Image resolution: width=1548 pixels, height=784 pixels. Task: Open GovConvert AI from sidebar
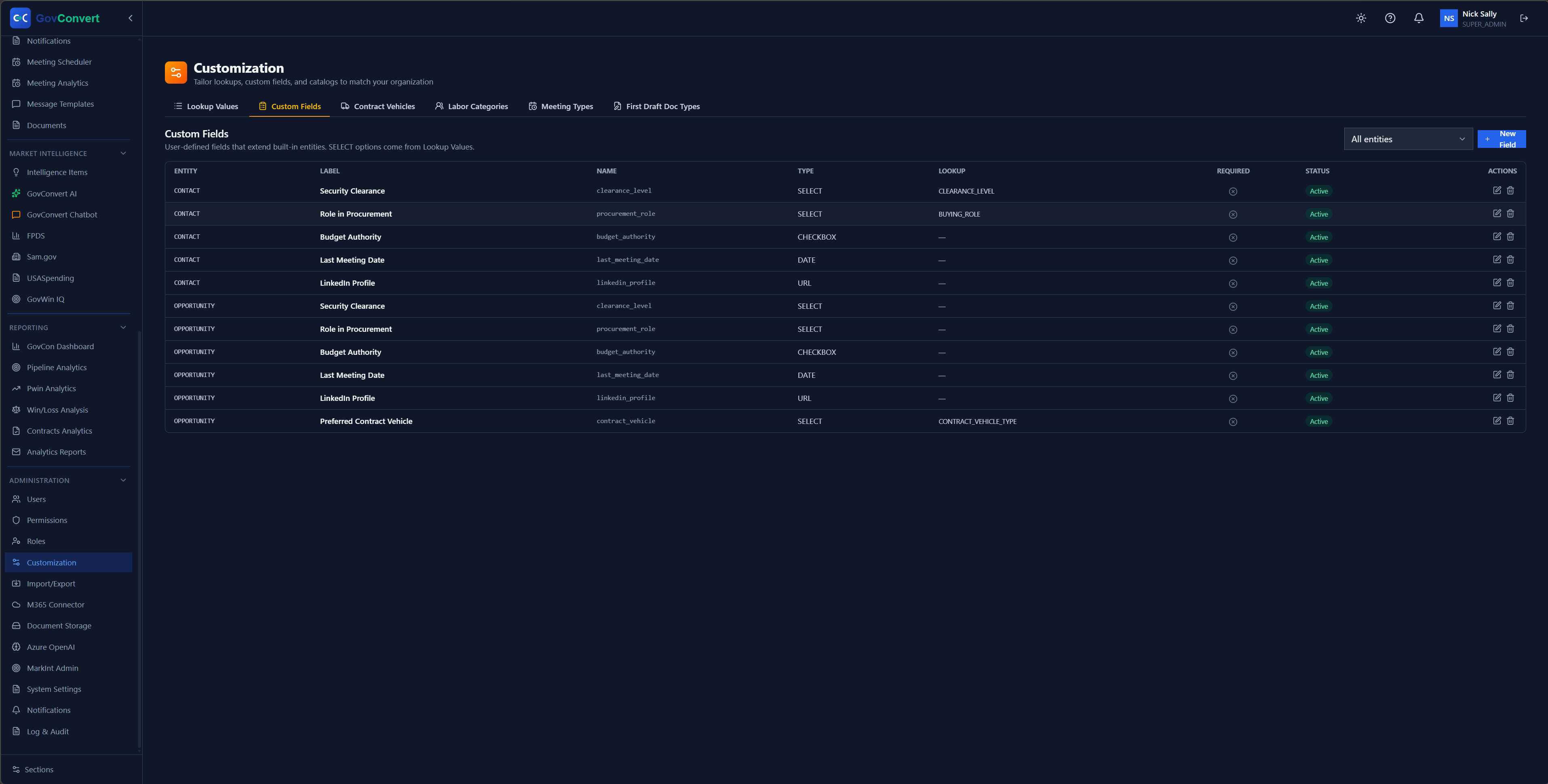click(x=68, y=194)
